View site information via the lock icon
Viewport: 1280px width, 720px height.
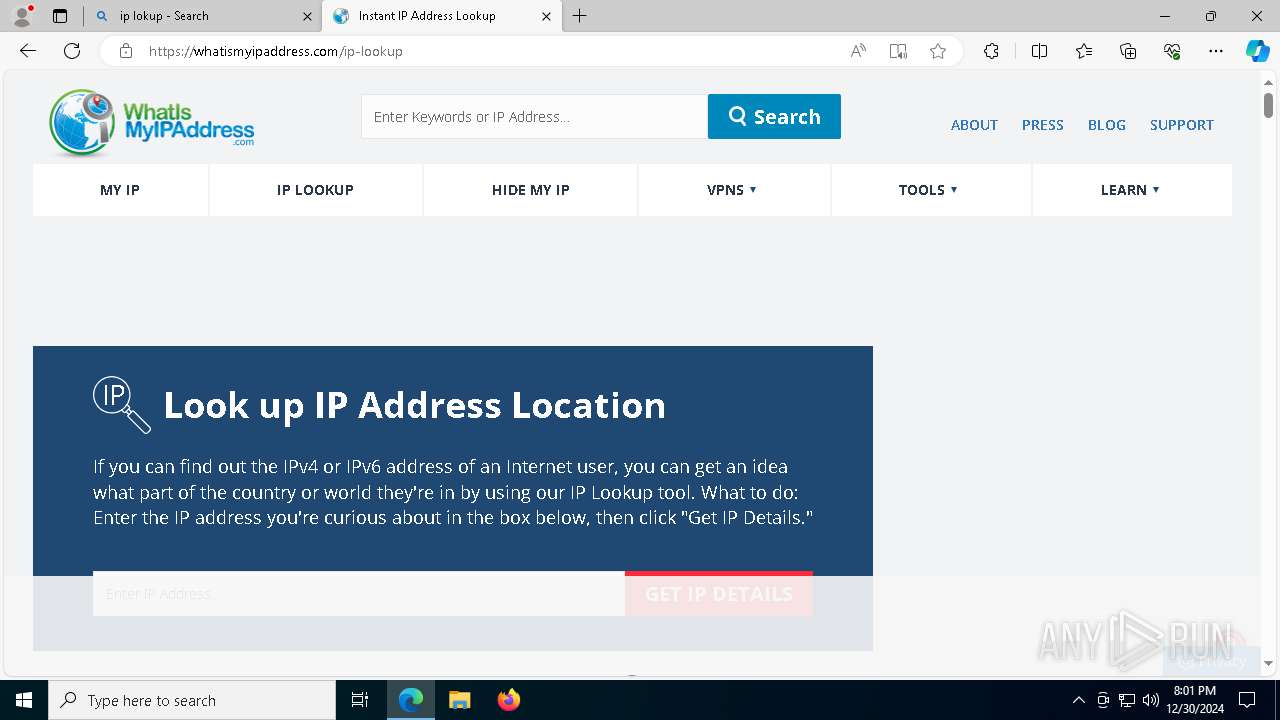pyautogui.click(x=126, y=51)
